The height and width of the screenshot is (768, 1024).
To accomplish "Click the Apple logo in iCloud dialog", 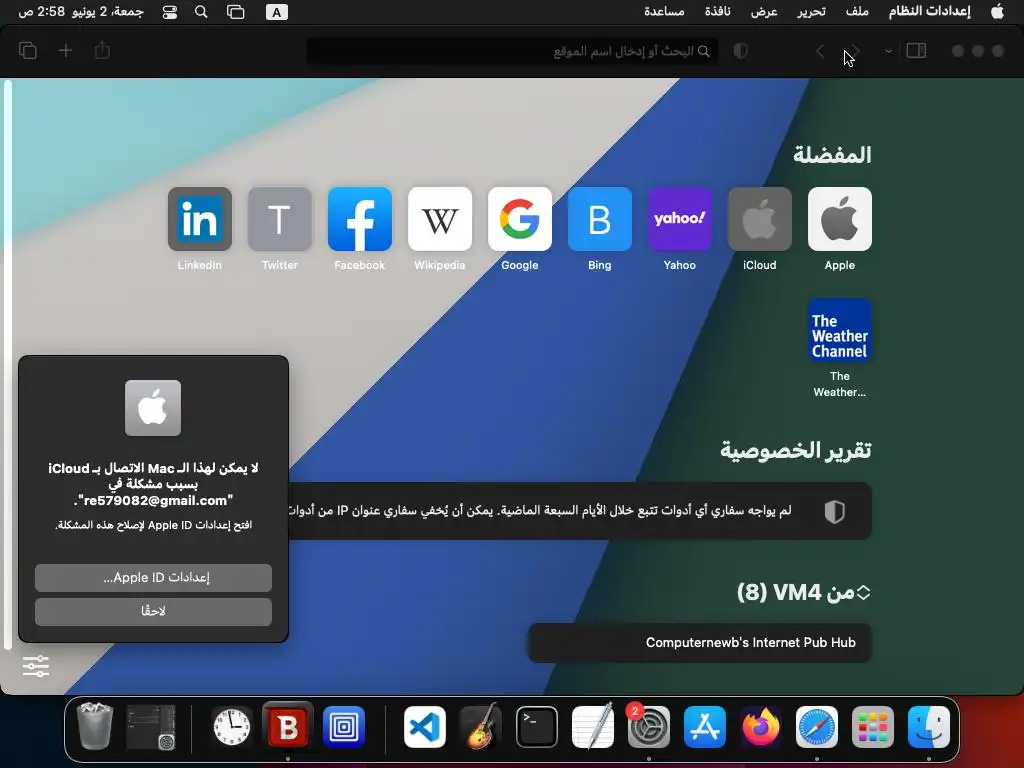I will (153, 408).
